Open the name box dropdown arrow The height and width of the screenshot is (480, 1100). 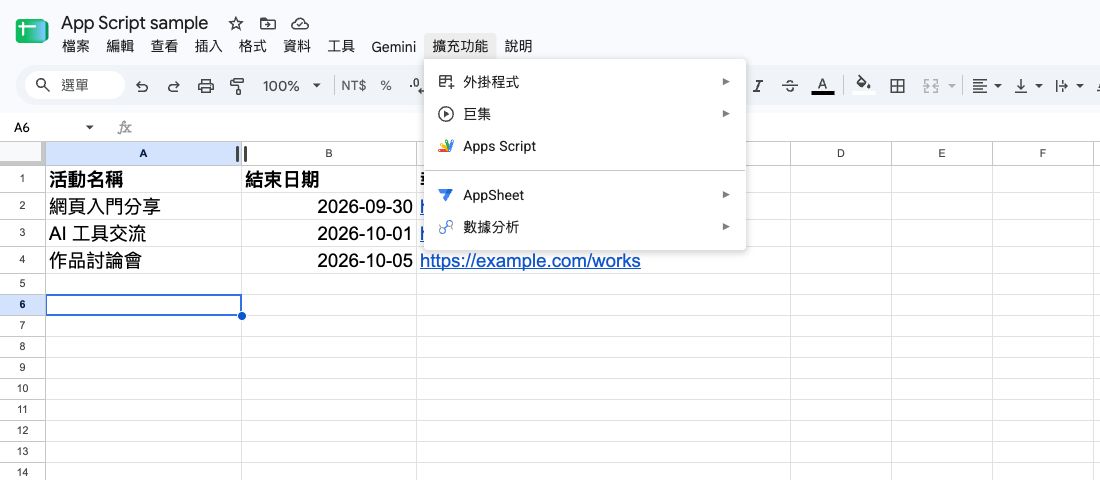click(89, 128)
